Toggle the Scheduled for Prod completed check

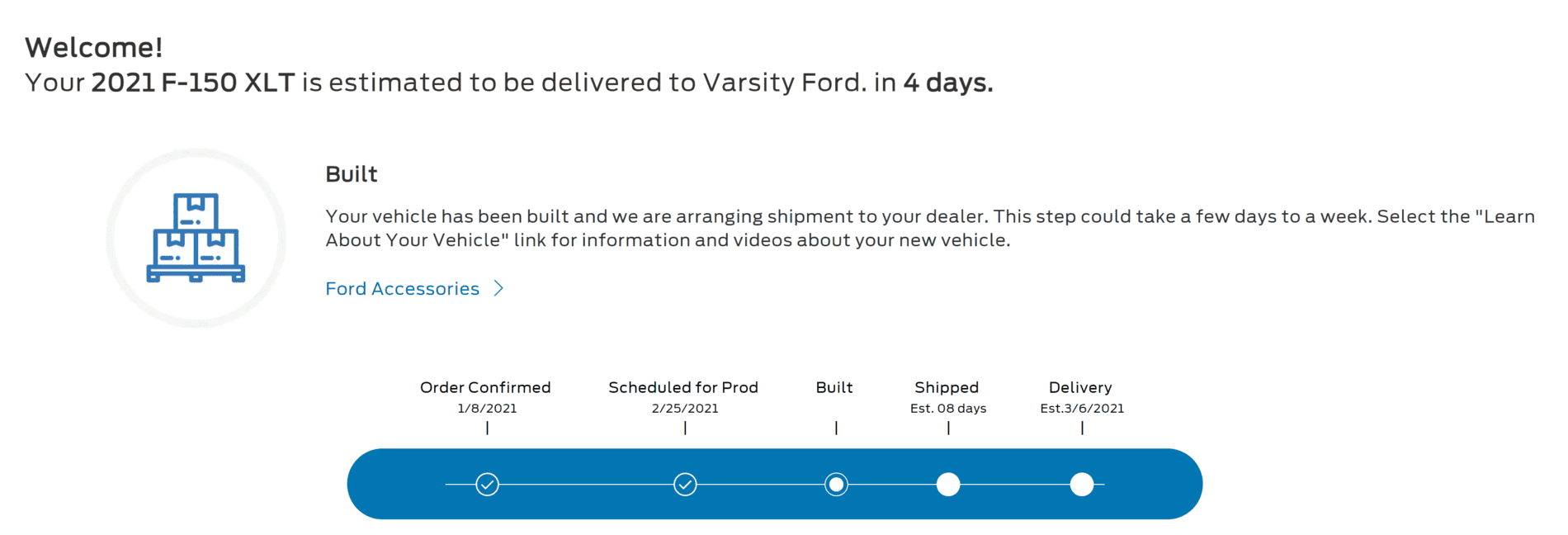pyautogui.click(x=685, y=484)
